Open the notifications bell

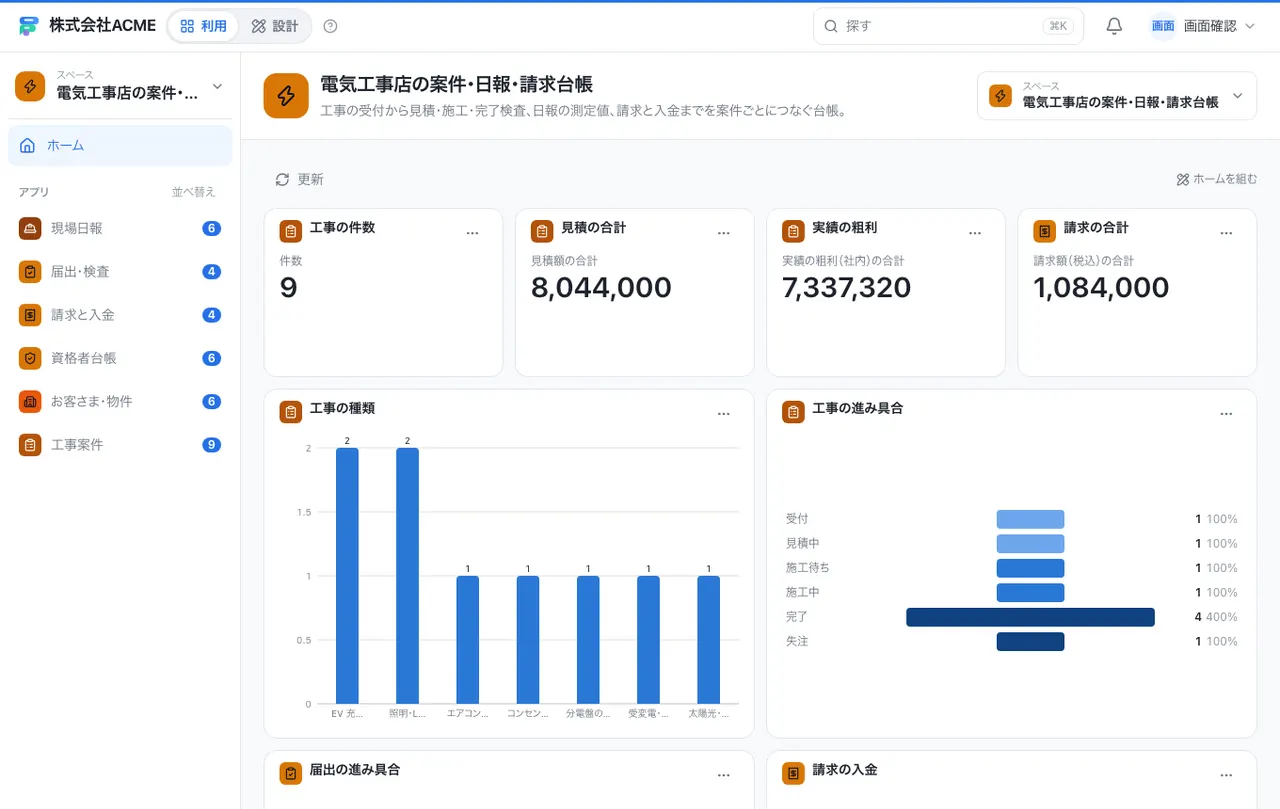click(x=1114, y=26)
